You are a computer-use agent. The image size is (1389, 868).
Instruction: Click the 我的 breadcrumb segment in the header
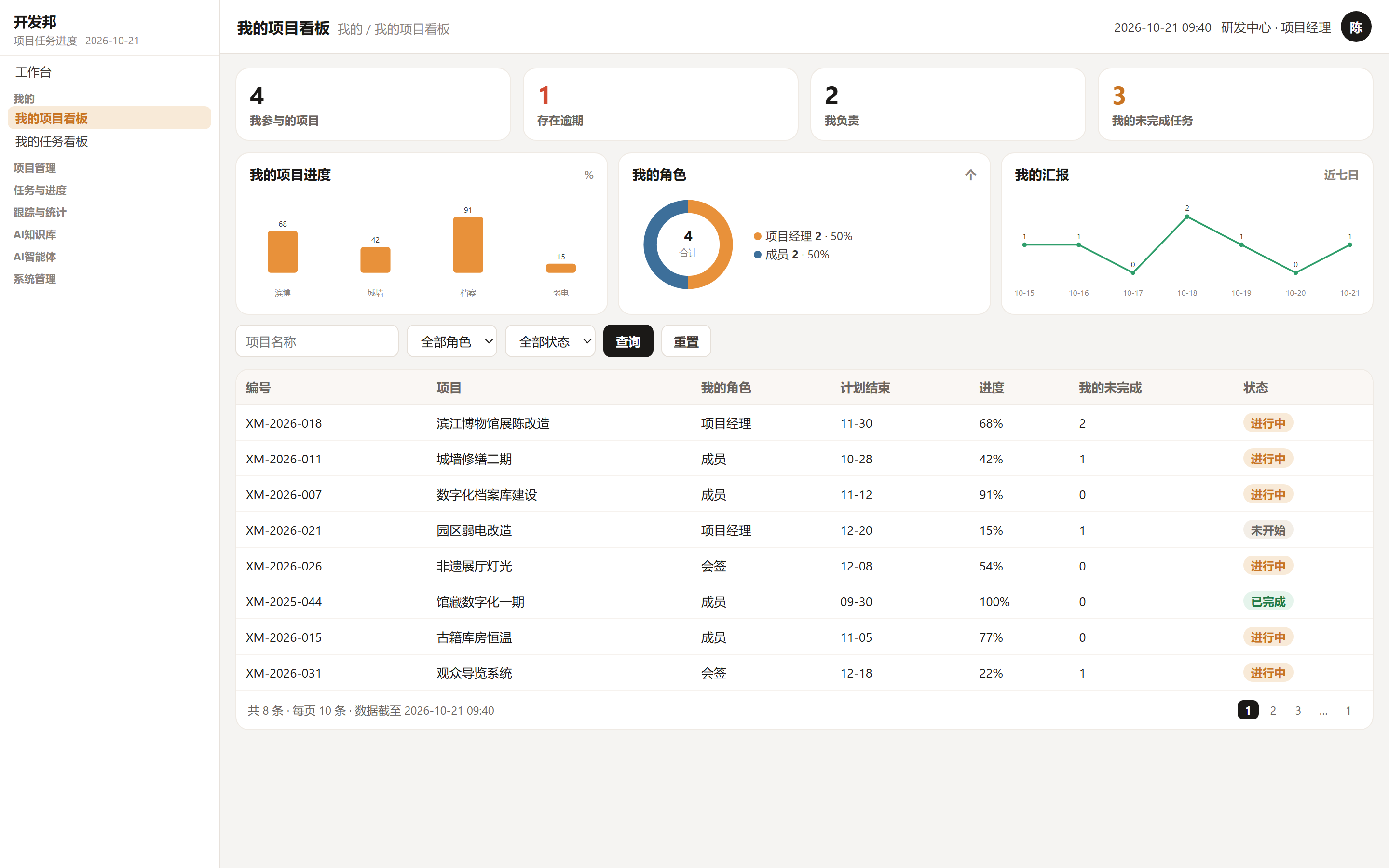(350, 29)
